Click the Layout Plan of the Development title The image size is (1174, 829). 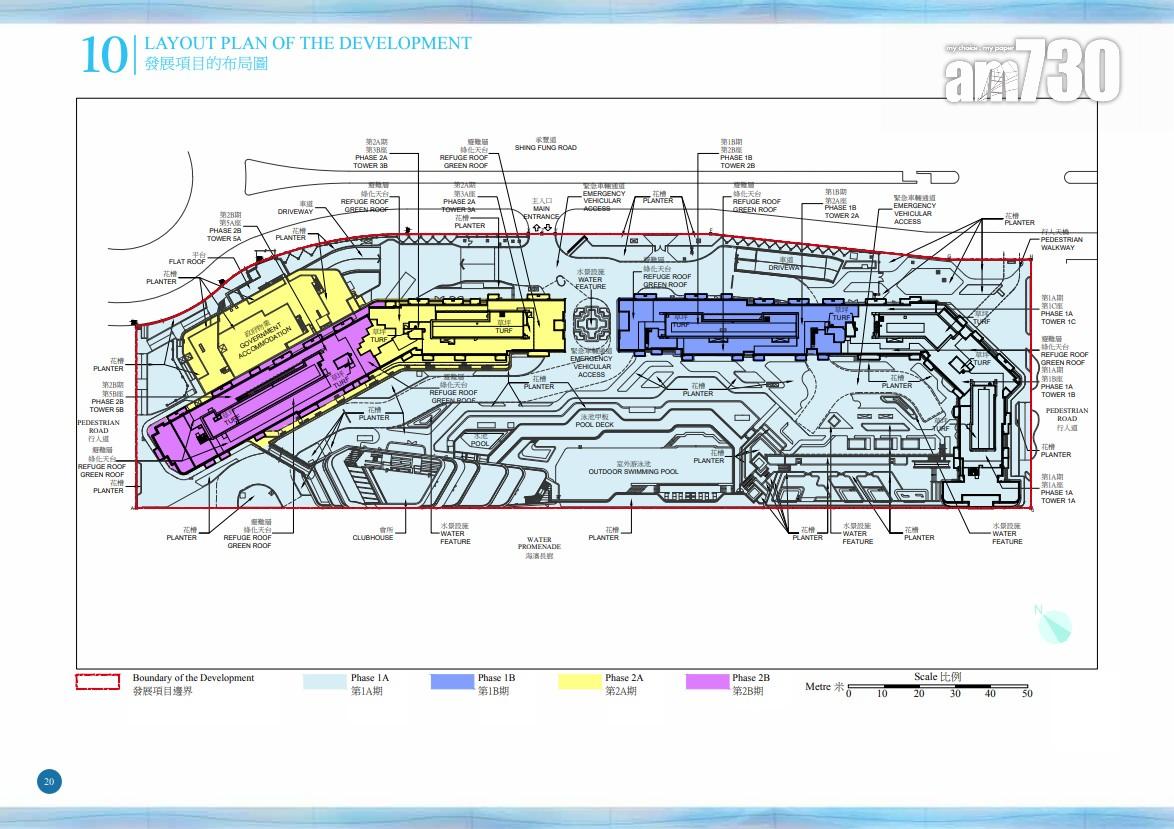308,43
